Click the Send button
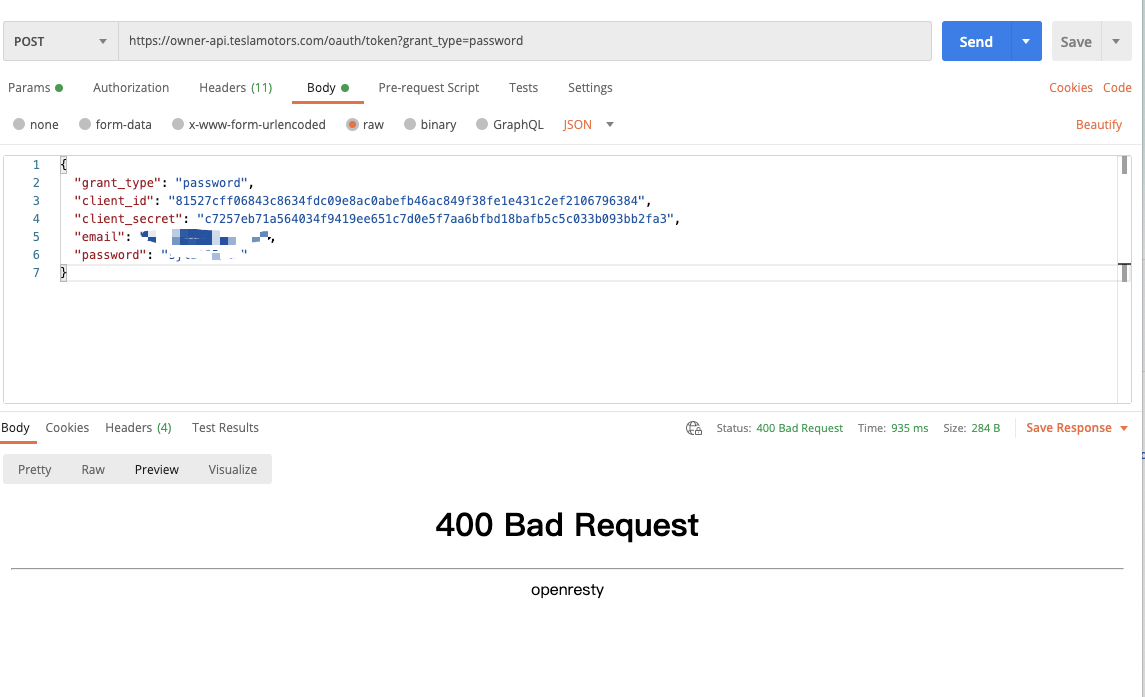The image size is (1145, 697). coord(975,41)
